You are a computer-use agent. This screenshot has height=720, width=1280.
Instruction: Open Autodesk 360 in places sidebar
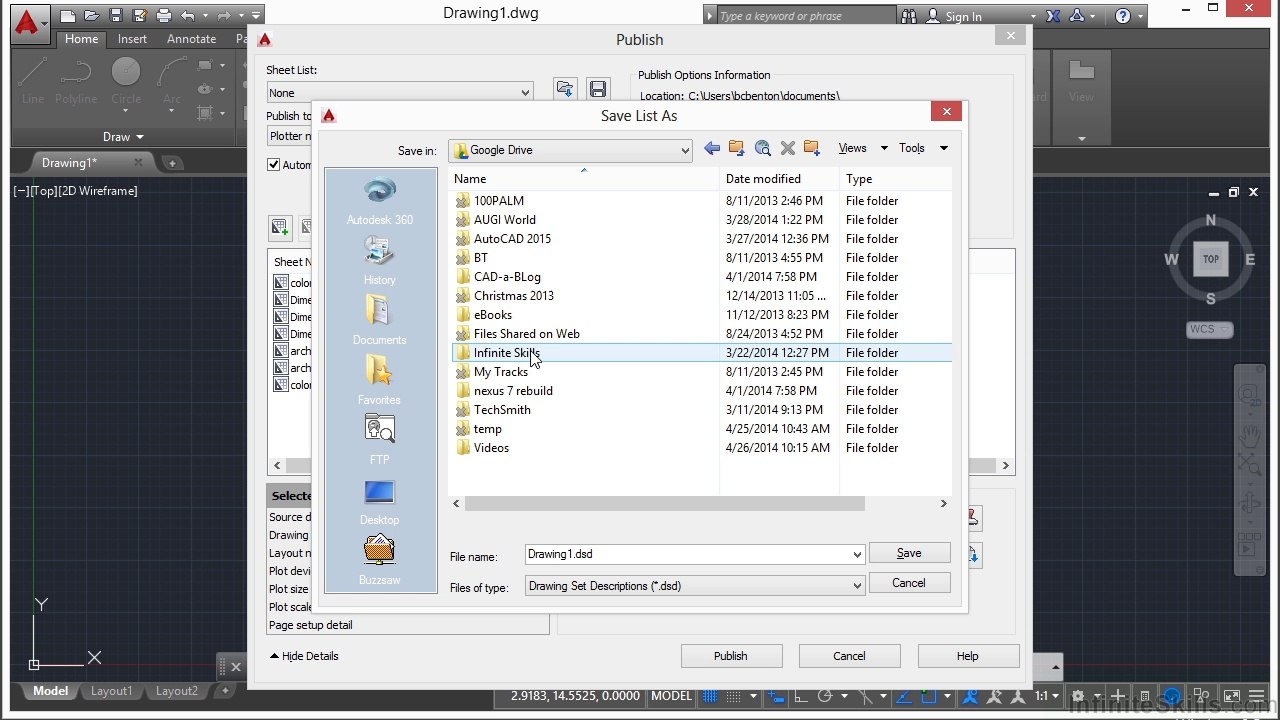(380, 200)
